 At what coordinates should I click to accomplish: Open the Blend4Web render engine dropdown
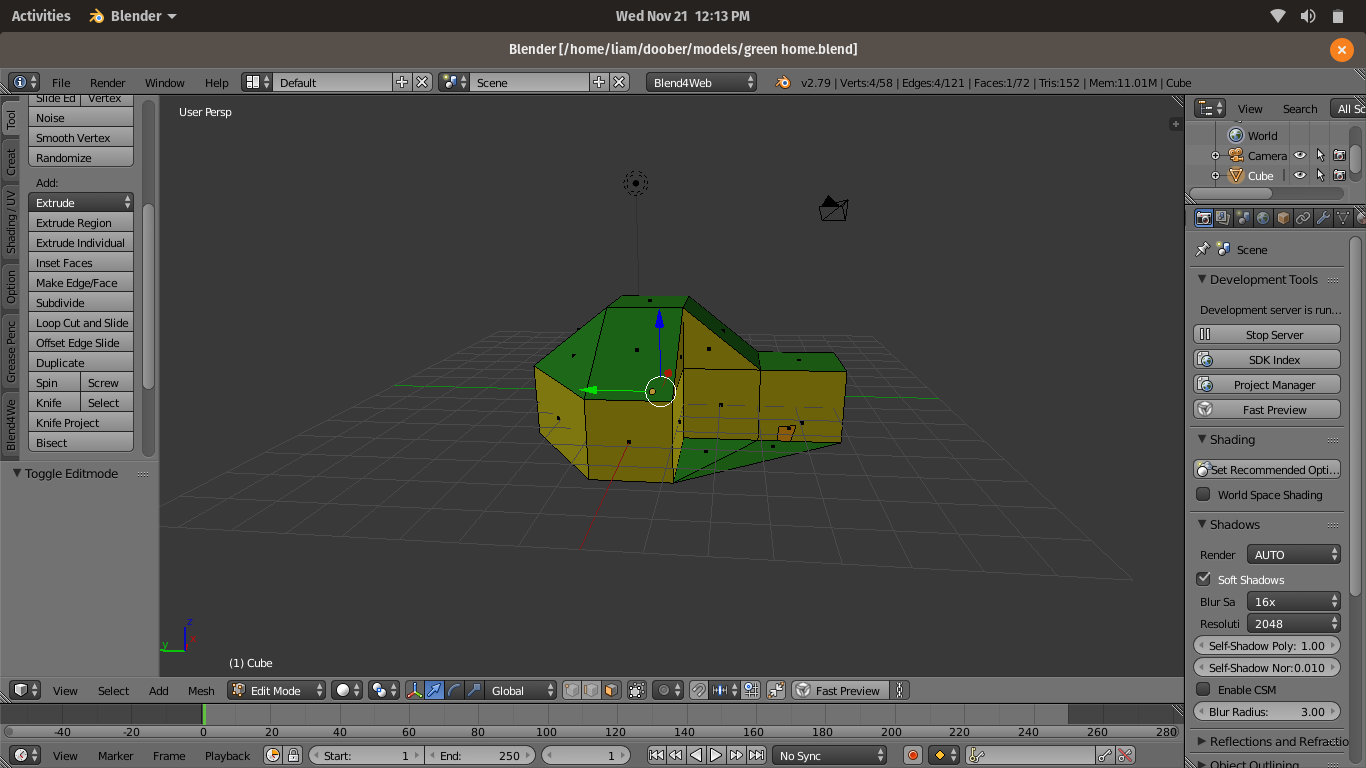[702, 83]
